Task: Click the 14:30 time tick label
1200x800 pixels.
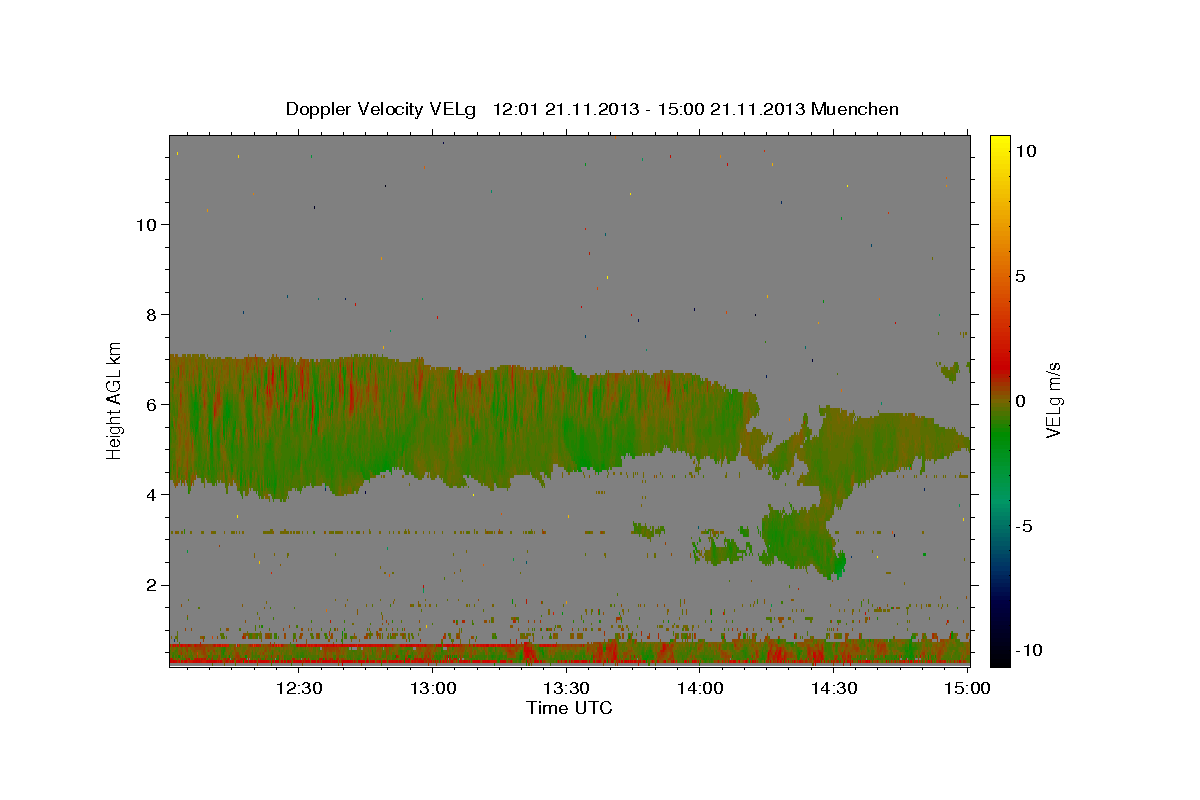Action: pyautogui.click(x=834, y=688)
